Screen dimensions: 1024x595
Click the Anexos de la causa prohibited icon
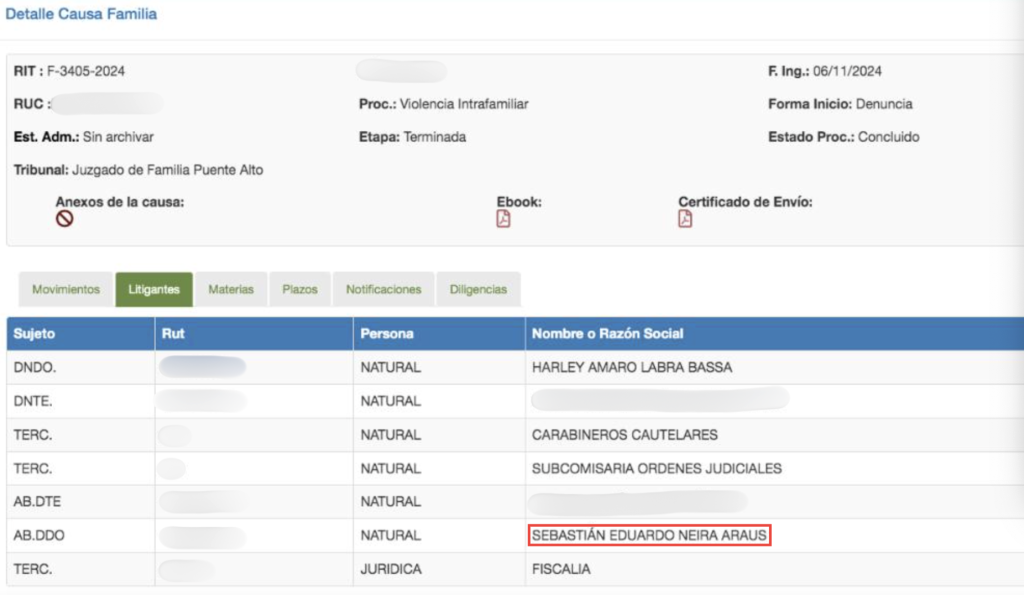[64, 219]
